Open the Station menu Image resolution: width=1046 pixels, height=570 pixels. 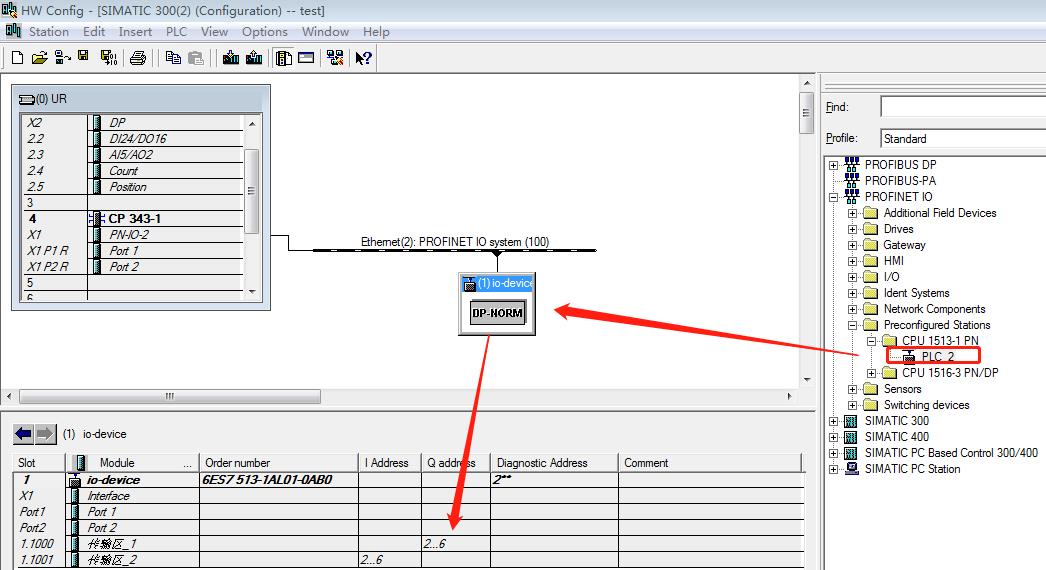pos(49,31)
